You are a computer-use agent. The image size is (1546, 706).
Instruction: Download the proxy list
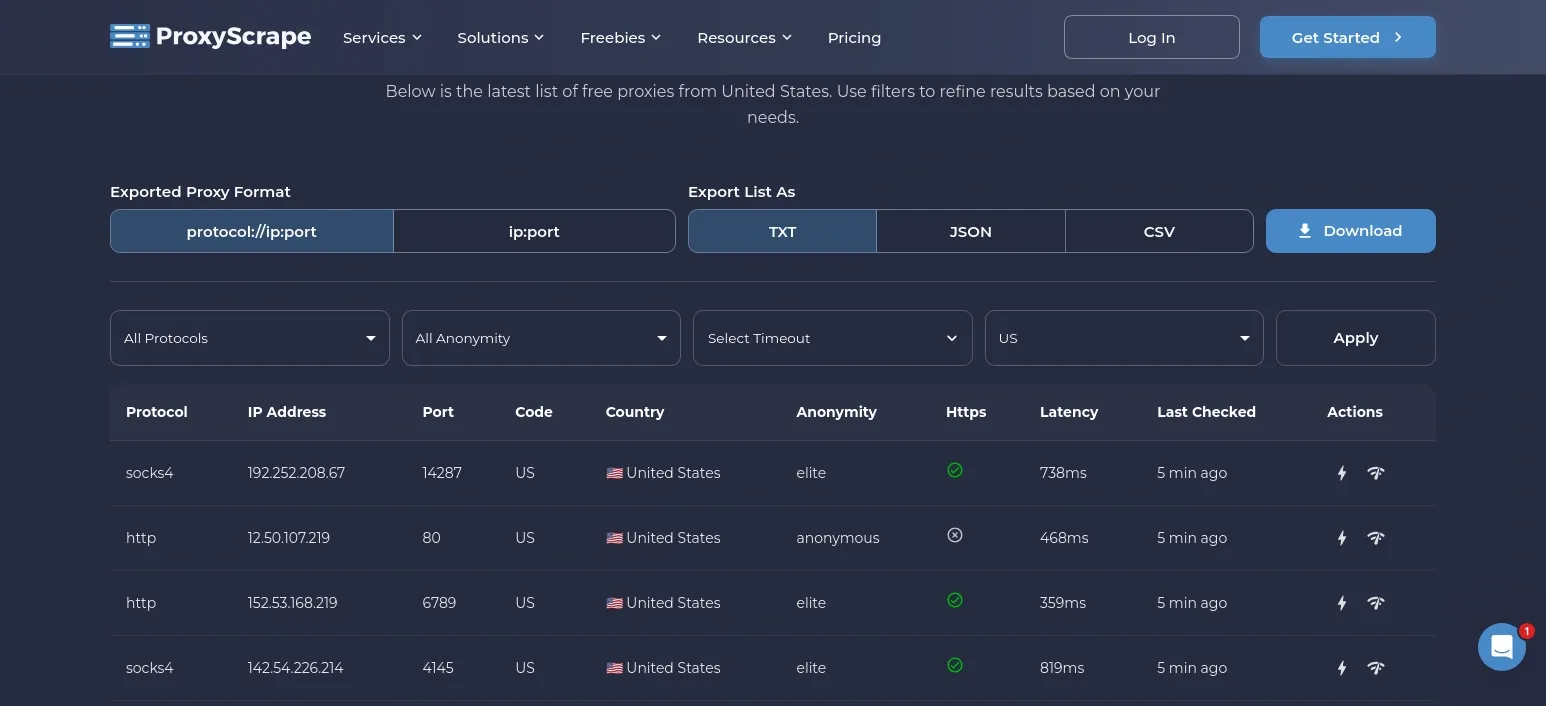click(1350, 231)
